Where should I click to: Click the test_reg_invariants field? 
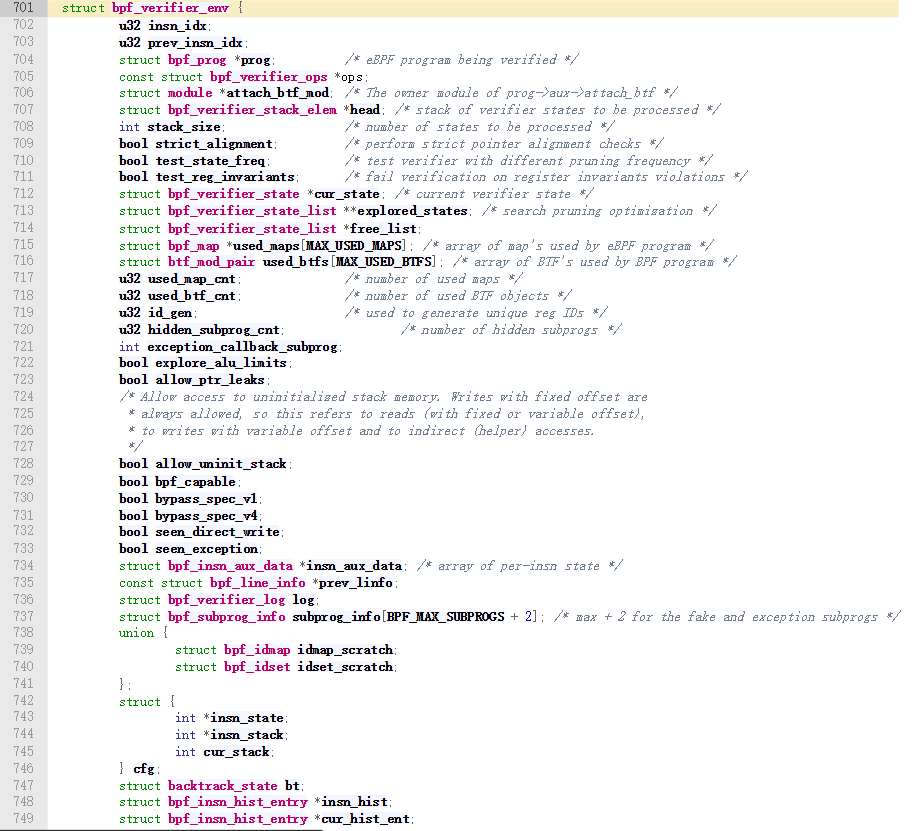pos(225,177)
